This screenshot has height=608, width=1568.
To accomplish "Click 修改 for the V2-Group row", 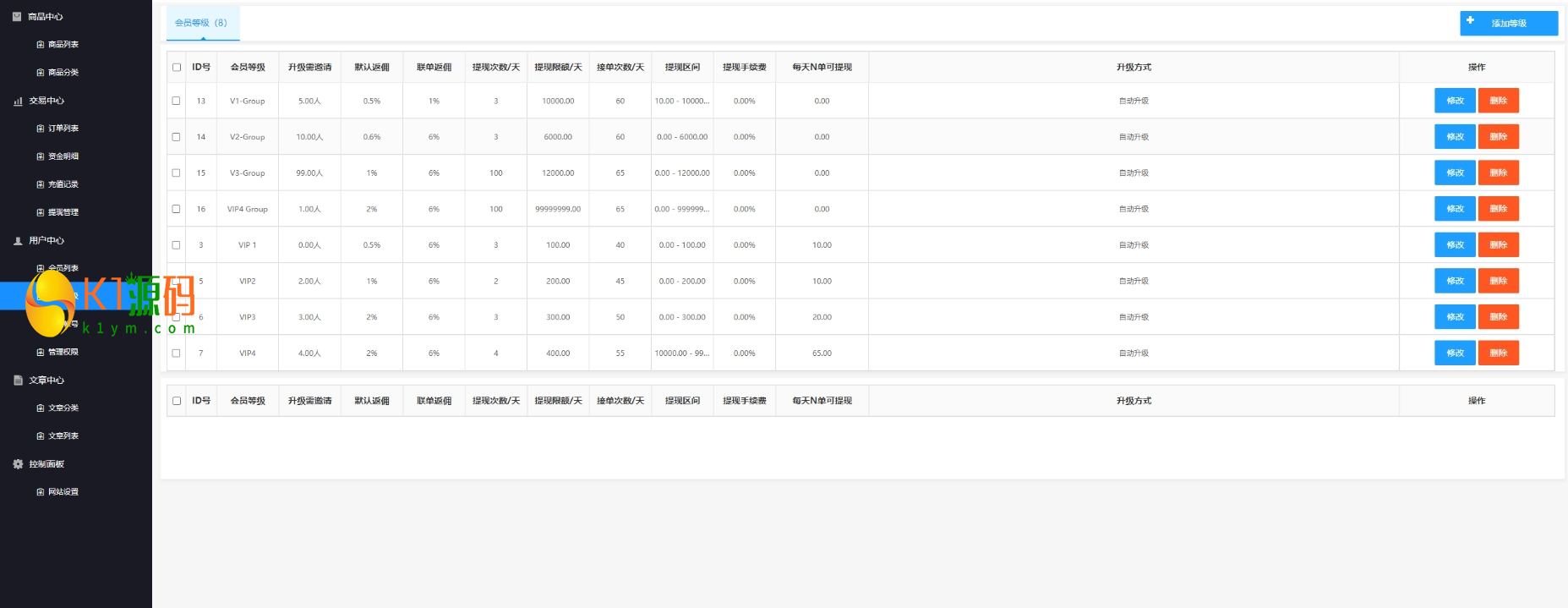I will [x=1455, y=136].
